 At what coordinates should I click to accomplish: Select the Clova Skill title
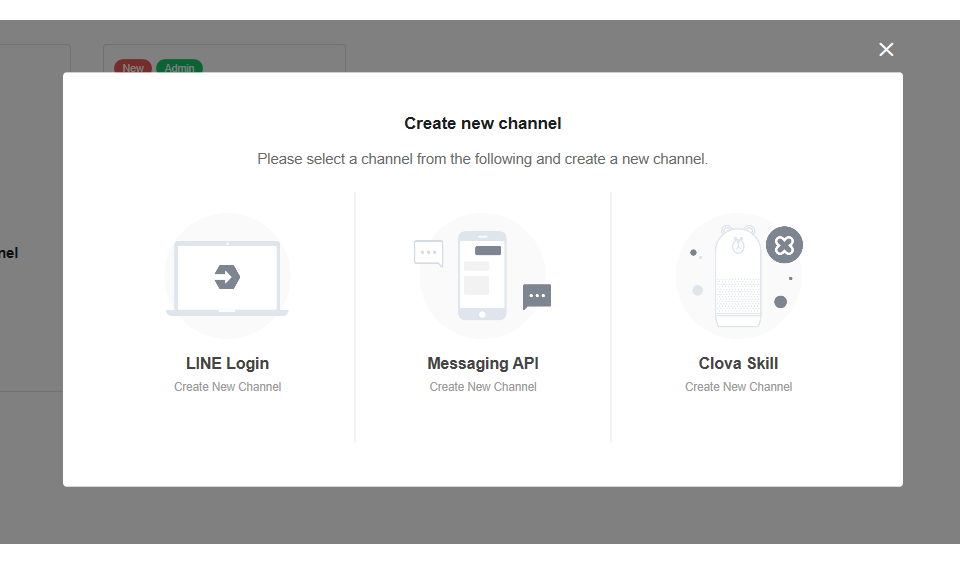(x=738, y=364)
